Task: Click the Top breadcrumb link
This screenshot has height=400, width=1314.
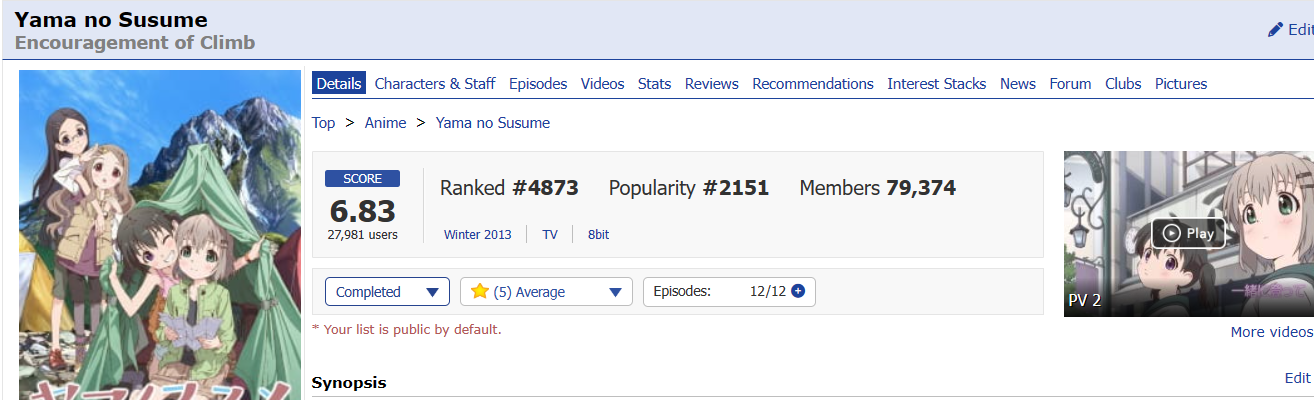Action: [x=323, y=123]
